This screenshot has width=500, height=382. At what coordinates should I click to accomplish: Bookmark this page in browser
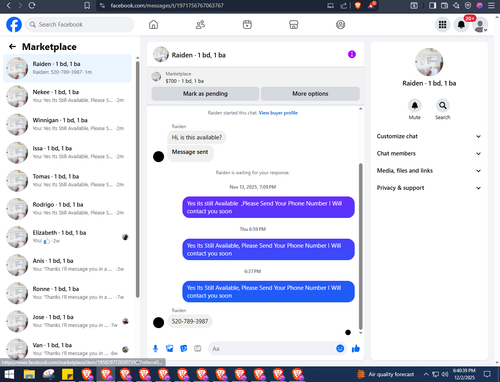coord(87,5)
